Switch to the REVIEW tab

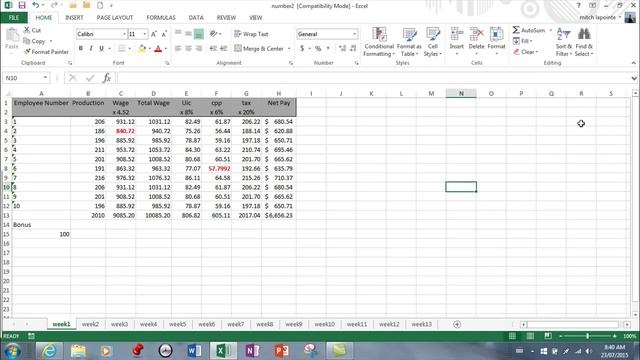[x=226, y=18]
